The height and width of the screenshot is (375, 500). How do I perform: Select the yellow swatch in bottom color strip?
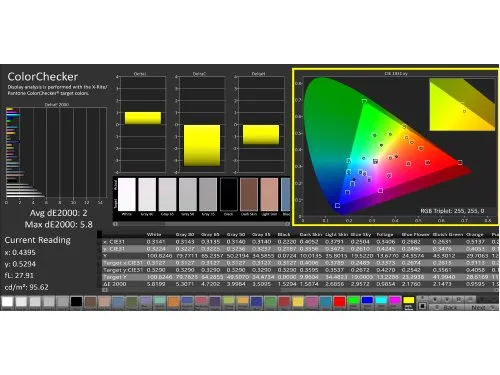pos(408,301)
